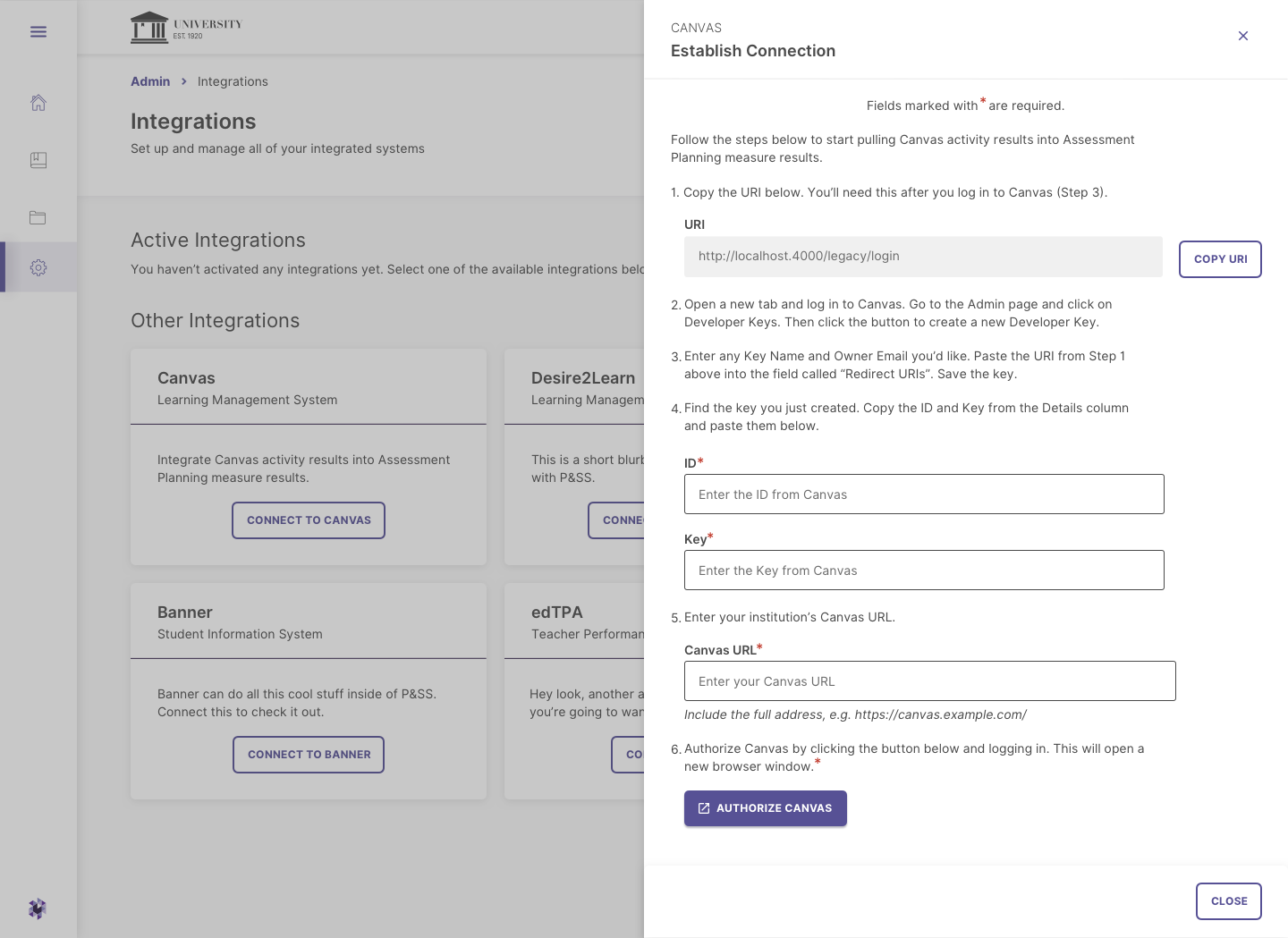Open the book icon in the sidebar
The height and width of the screenshot is (938, 1288).
(x=38, y=160)
